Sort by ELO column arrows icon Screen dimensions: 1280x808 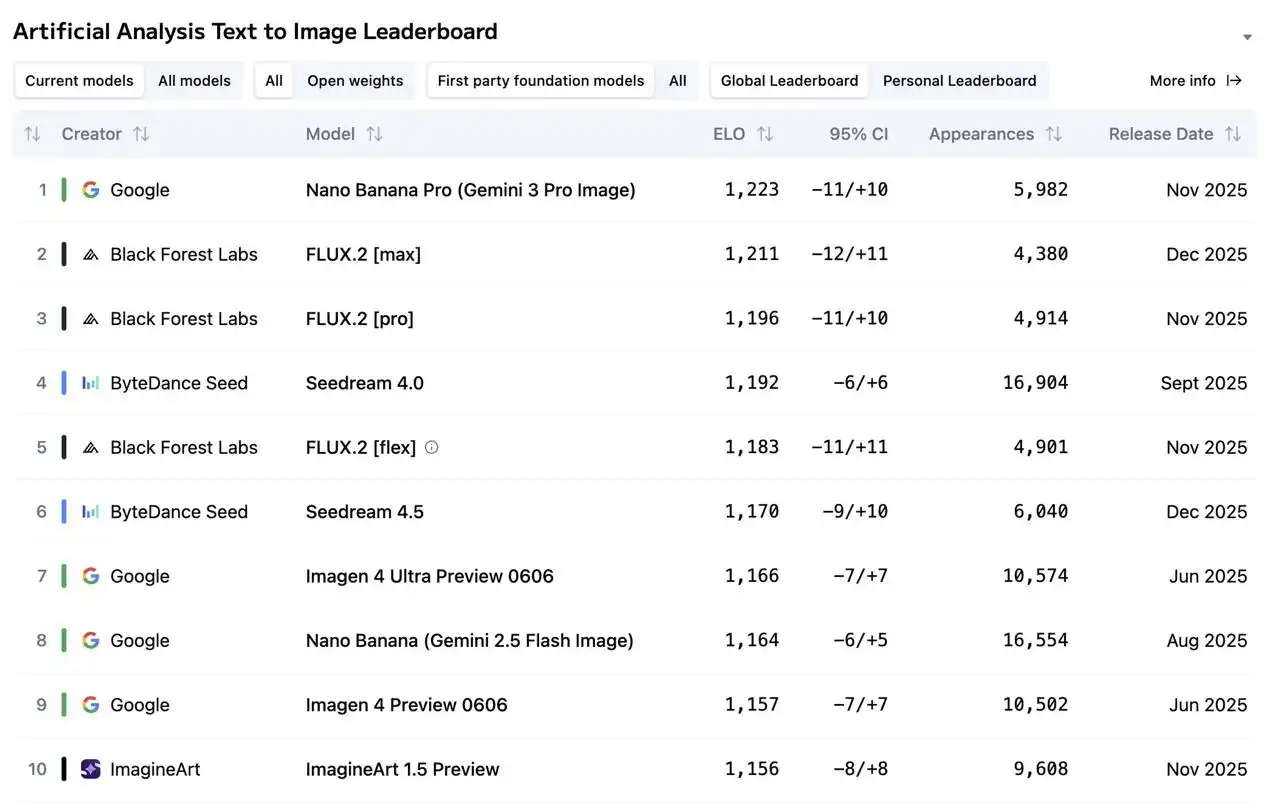point(765,134)
